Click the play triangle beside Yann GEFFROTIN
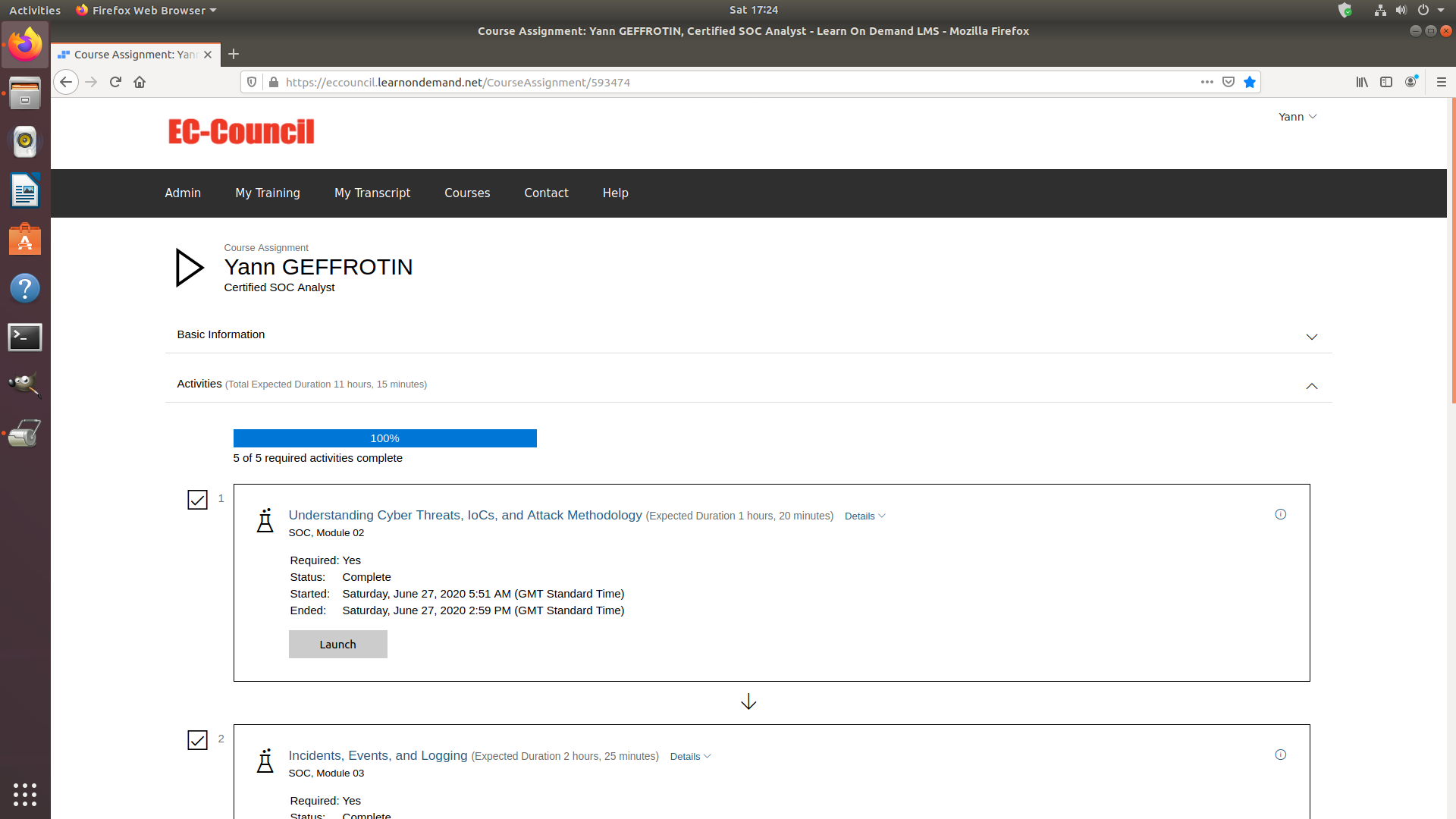Viewport: 1456px width, 819px height. tap(189, 268)
